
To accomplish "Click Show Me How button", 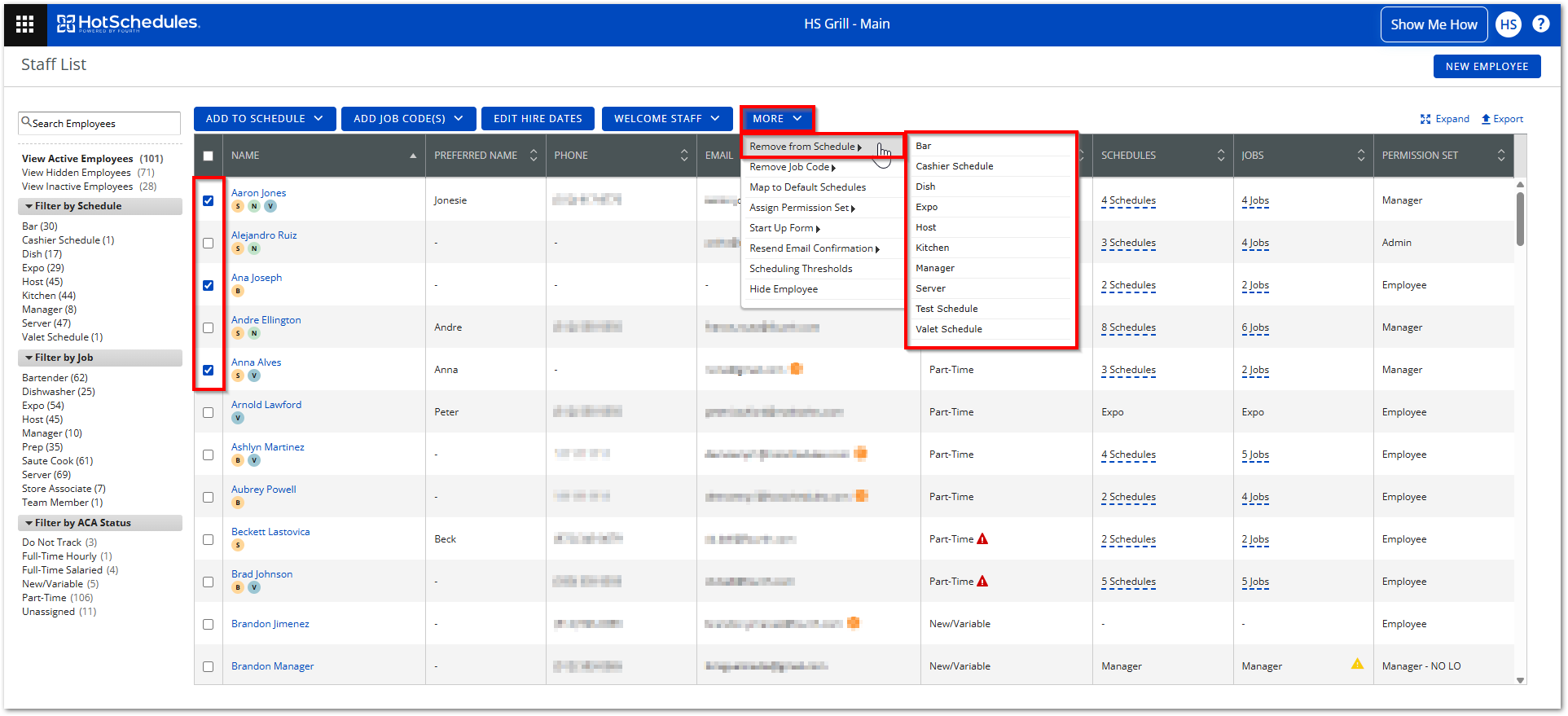I will click(x=1434, y=24).
